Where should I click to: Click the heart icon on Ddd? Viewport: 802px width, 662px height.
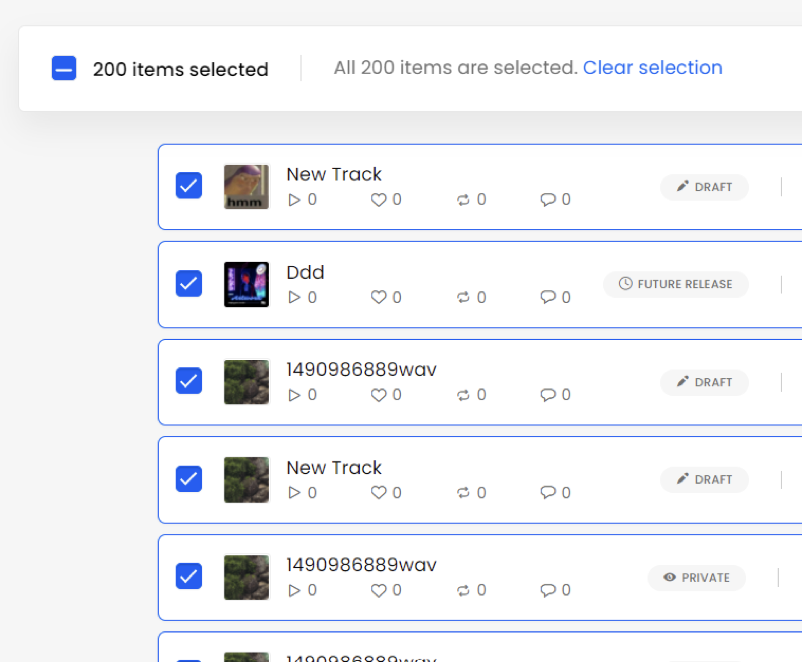pyautogui.click(x=378, y=297)
